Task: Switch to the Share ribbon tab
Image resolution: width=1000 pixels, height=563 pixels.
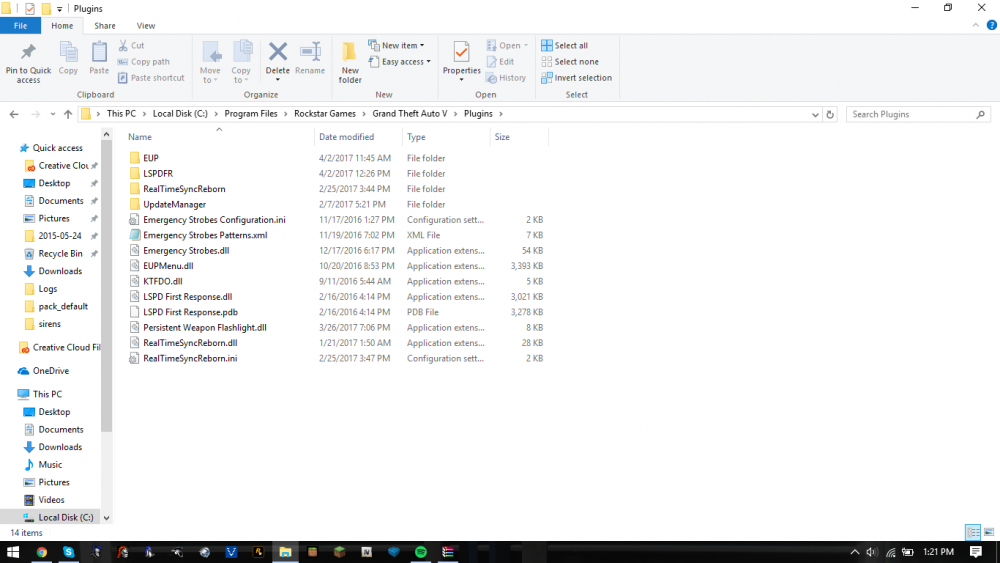Action: coord(105,26)
